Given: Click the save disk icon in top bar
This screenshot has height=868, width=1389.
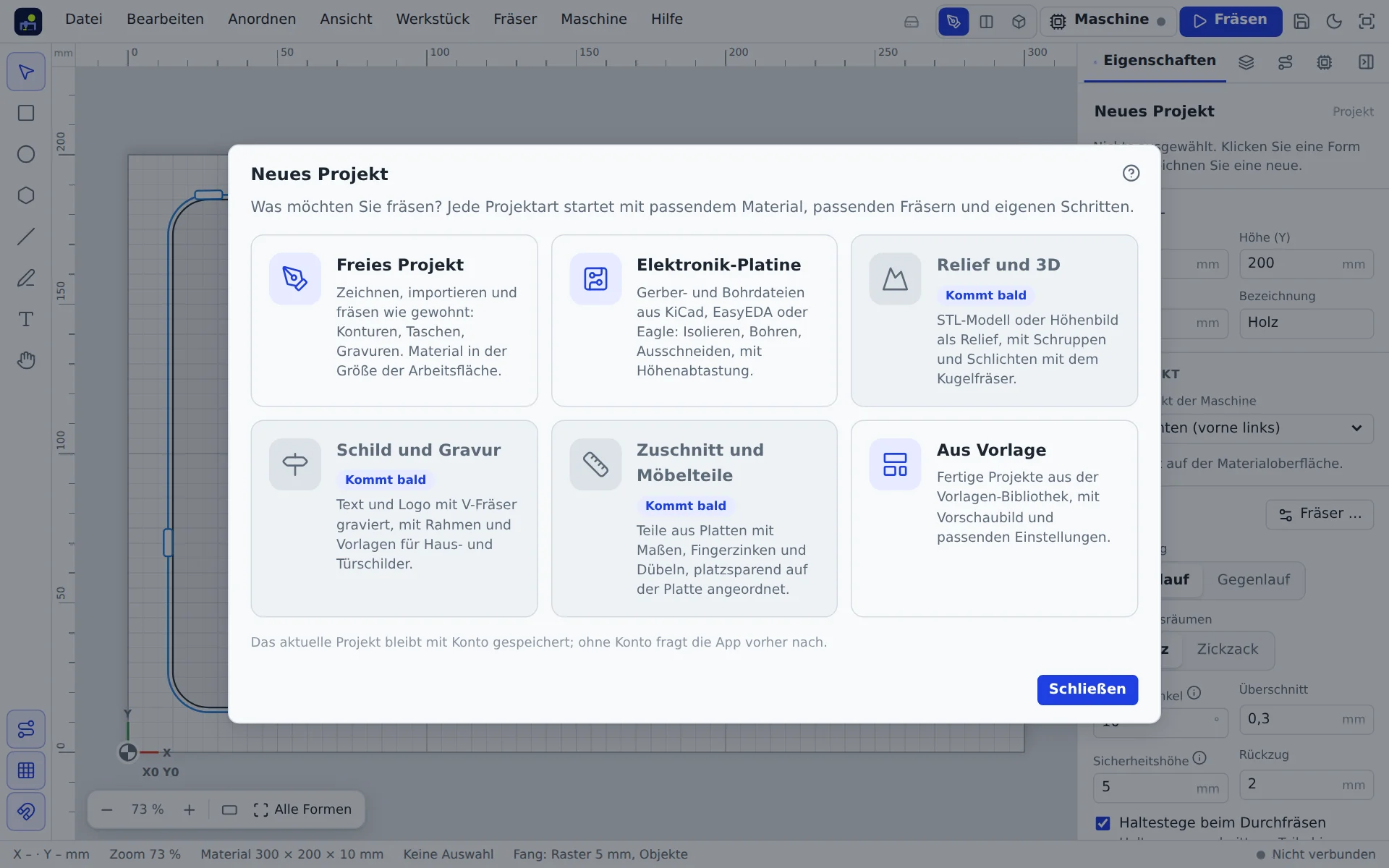Looking at the screenshot, I should point(1301,21).
